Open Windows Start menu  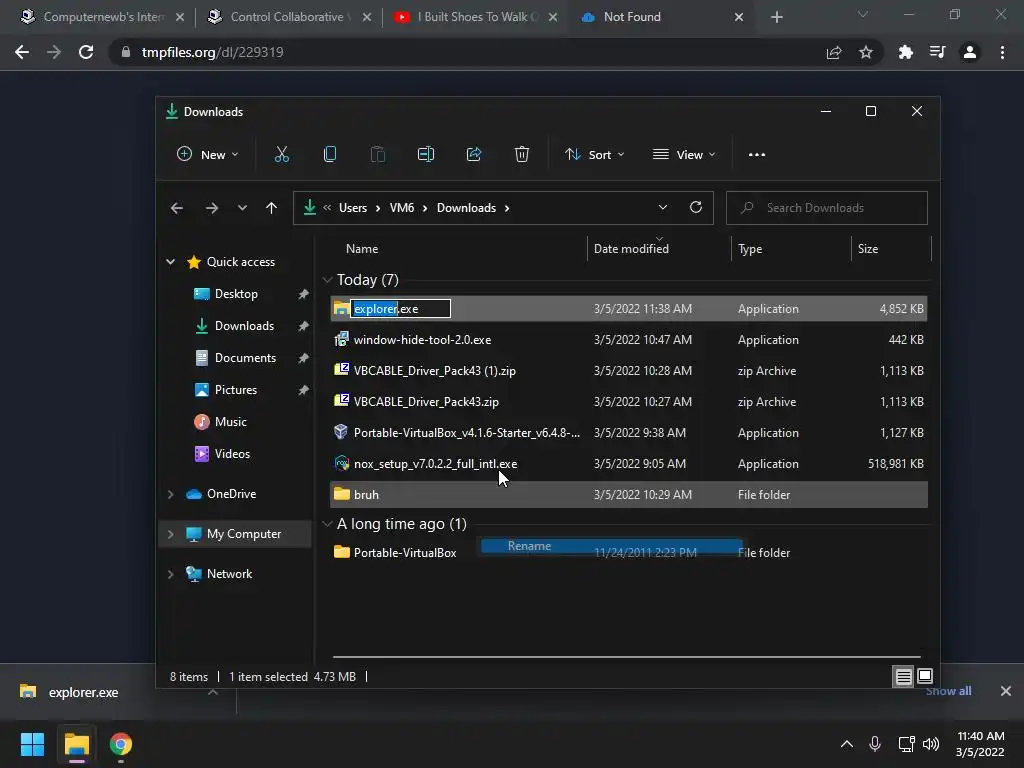pos(32,744)
